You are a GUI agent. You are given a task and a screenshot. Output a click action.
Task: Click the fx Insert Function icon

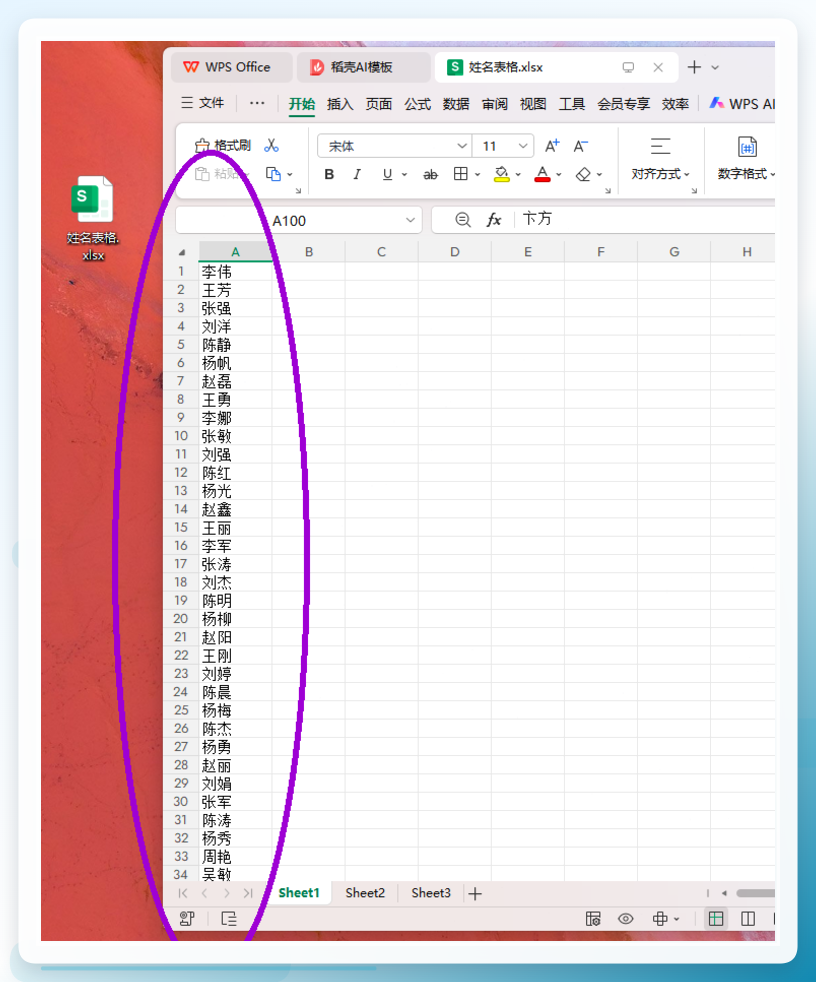[493, 219]
